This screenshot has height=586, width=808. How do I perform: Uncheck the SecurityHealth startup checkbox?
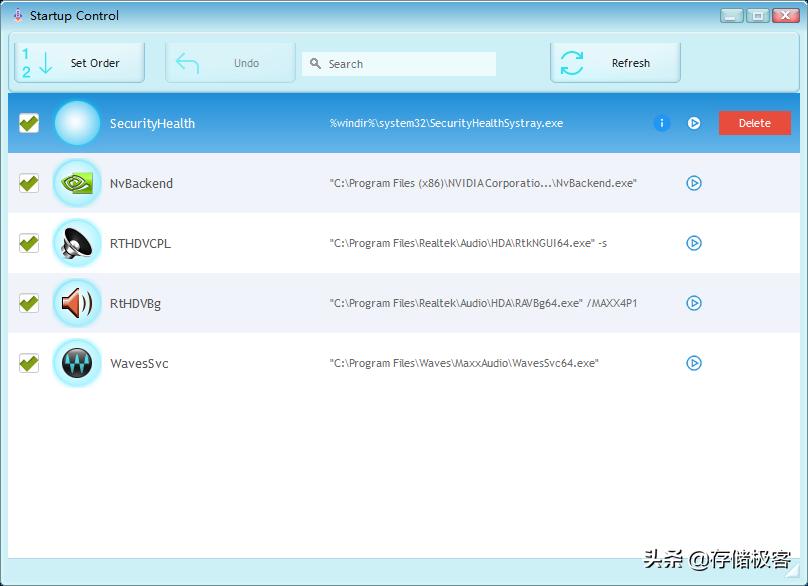click(x=29, y=123)
